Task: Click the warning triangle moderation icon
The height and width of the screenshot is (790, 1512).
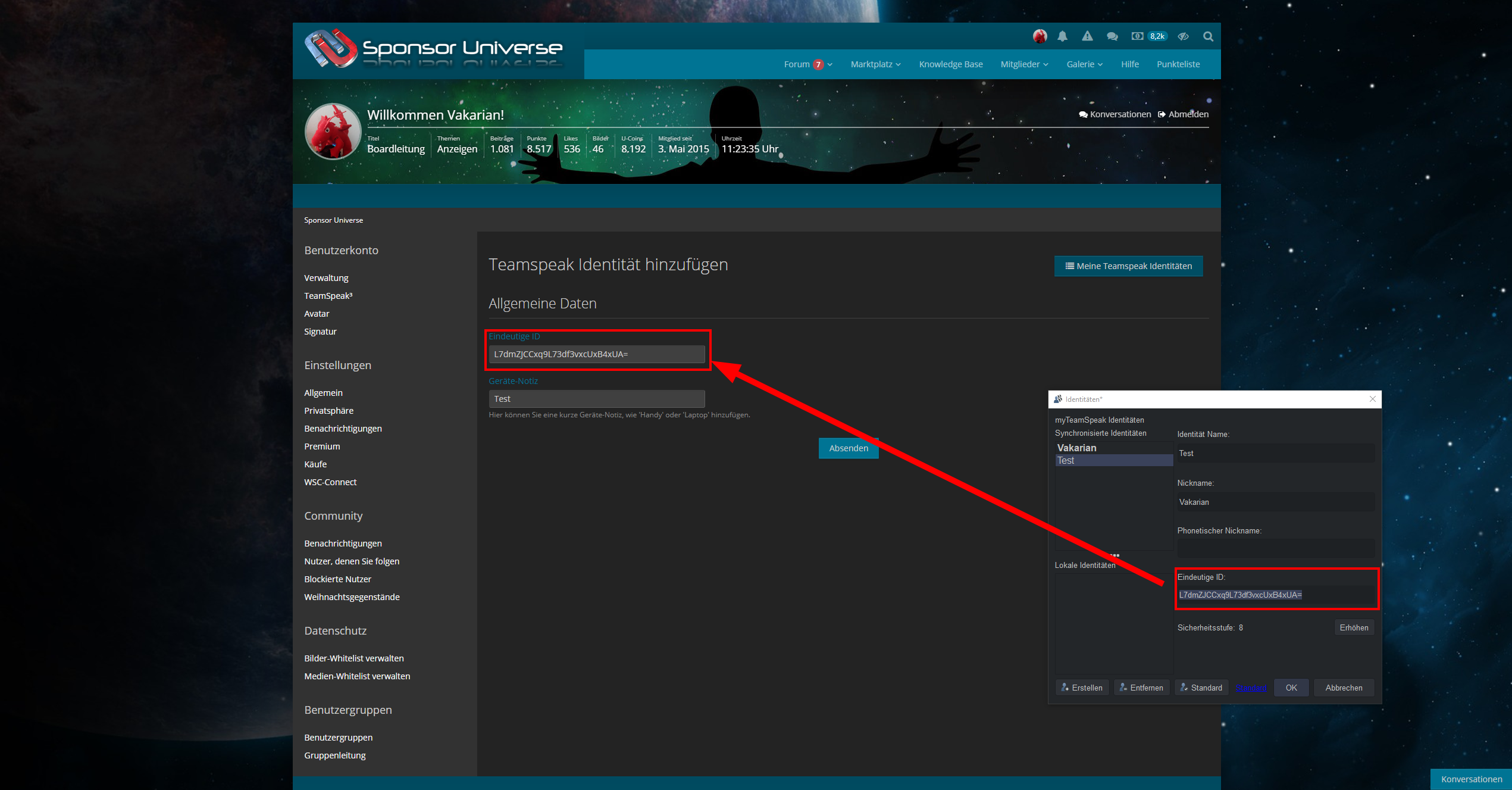Action: tap(1087, 36)
